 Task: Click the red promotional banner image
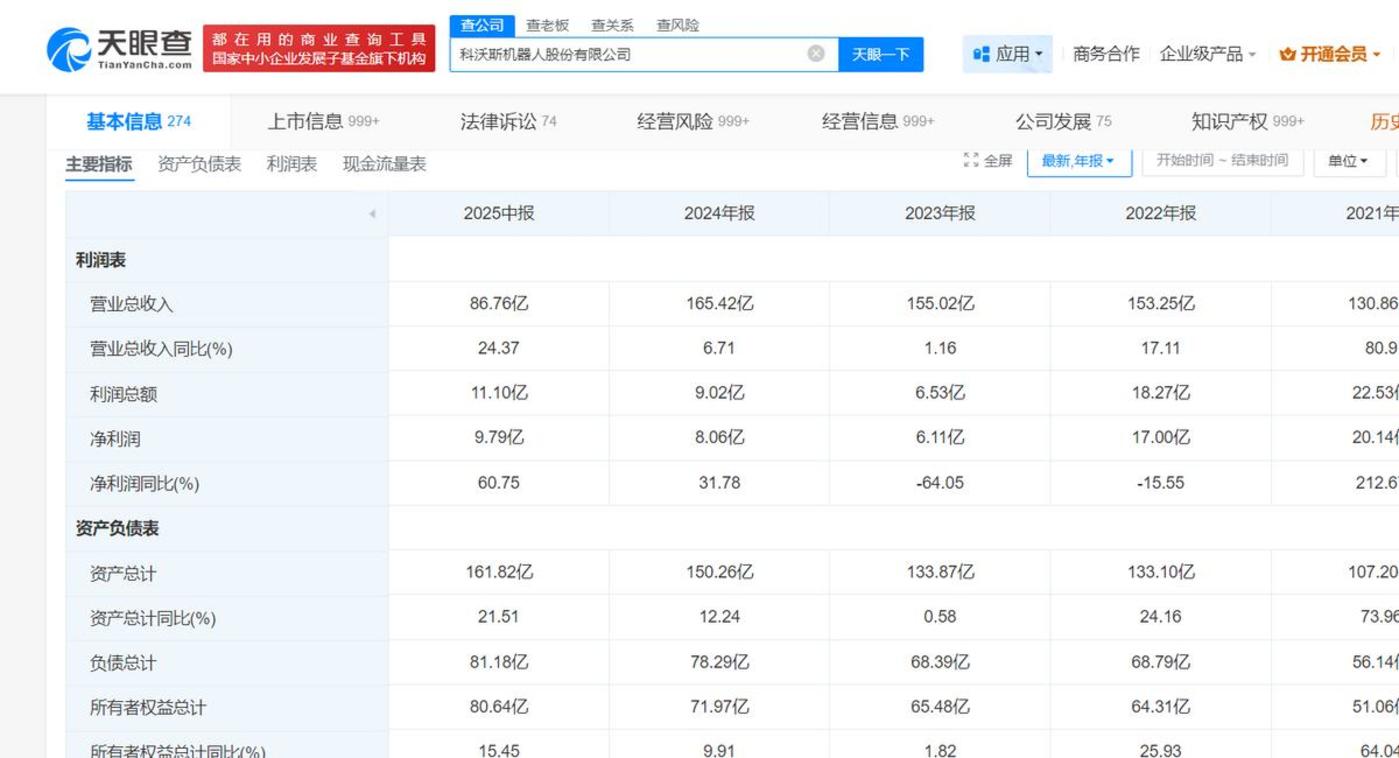coord(319,49)
